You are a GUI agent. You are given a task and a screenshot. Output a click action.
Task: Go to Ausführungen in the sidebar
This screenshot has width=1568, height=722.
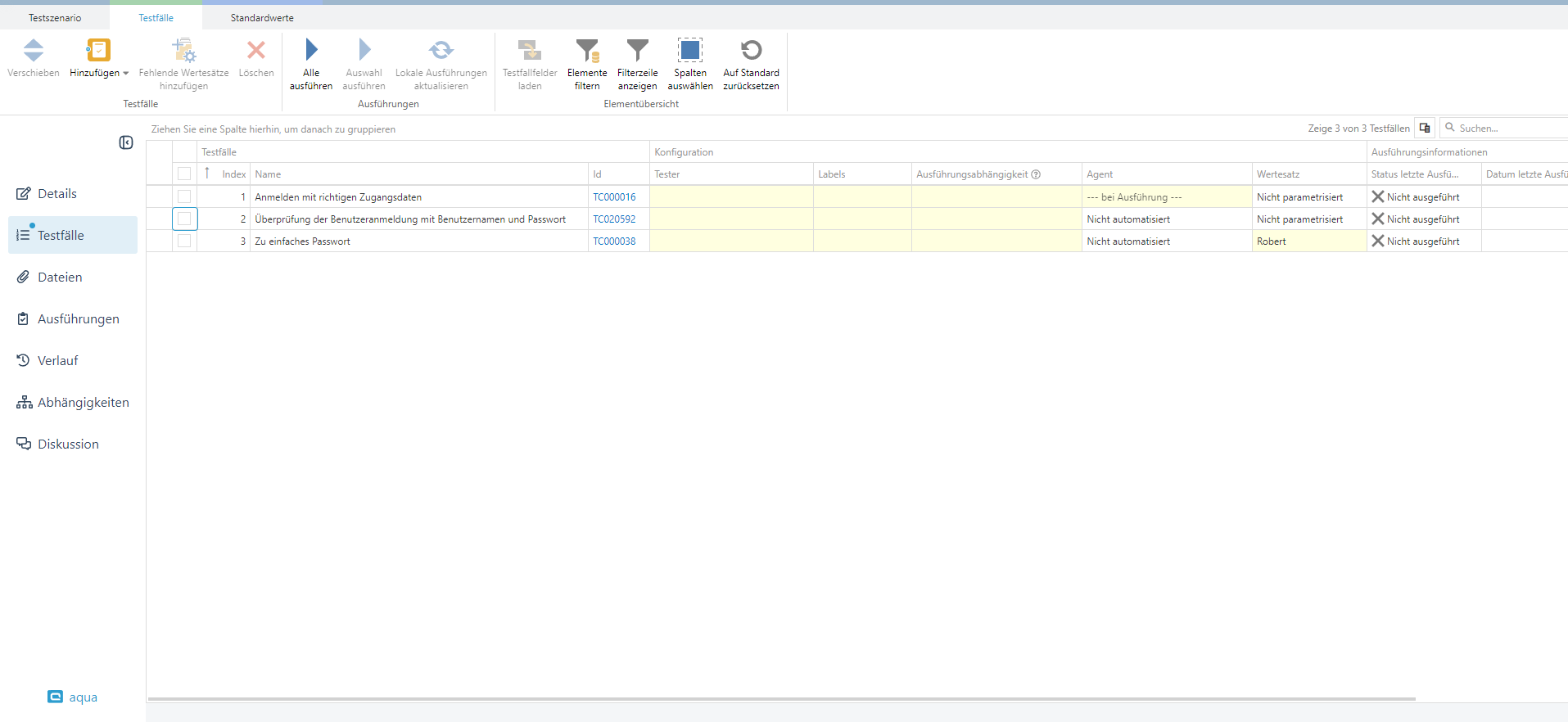[x=78, y=319]
